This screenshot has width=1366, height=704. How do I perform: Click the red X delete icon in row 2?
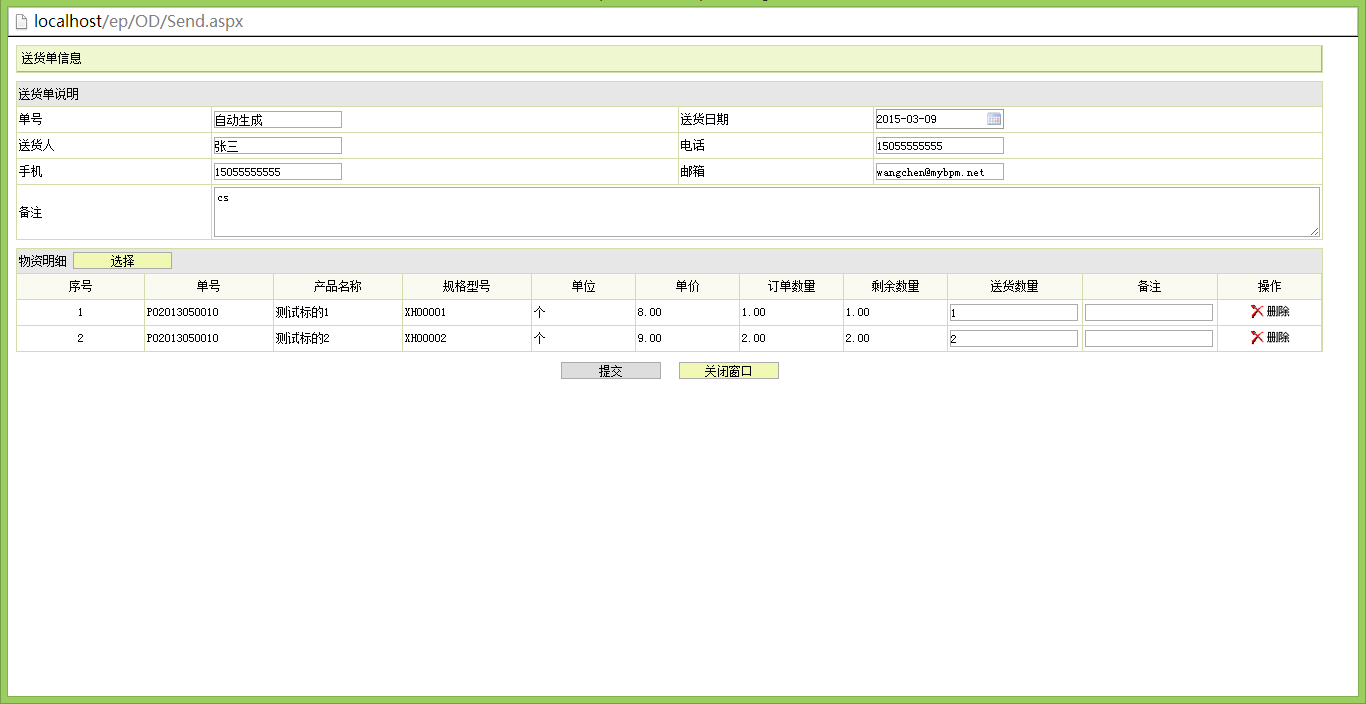tap(1257, 338)
